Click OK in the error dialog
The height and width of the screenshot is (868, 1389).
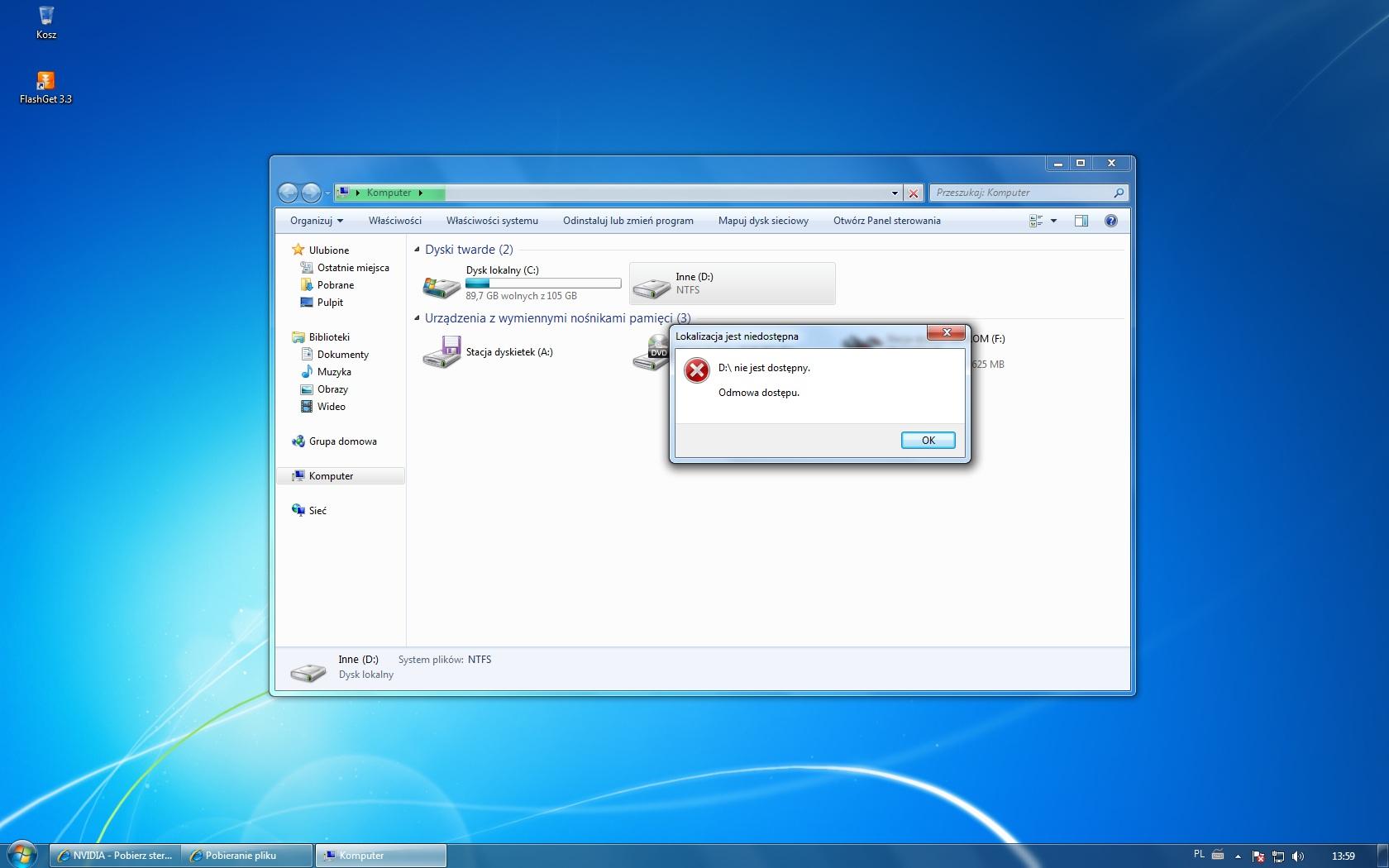(x=928, y=441)
